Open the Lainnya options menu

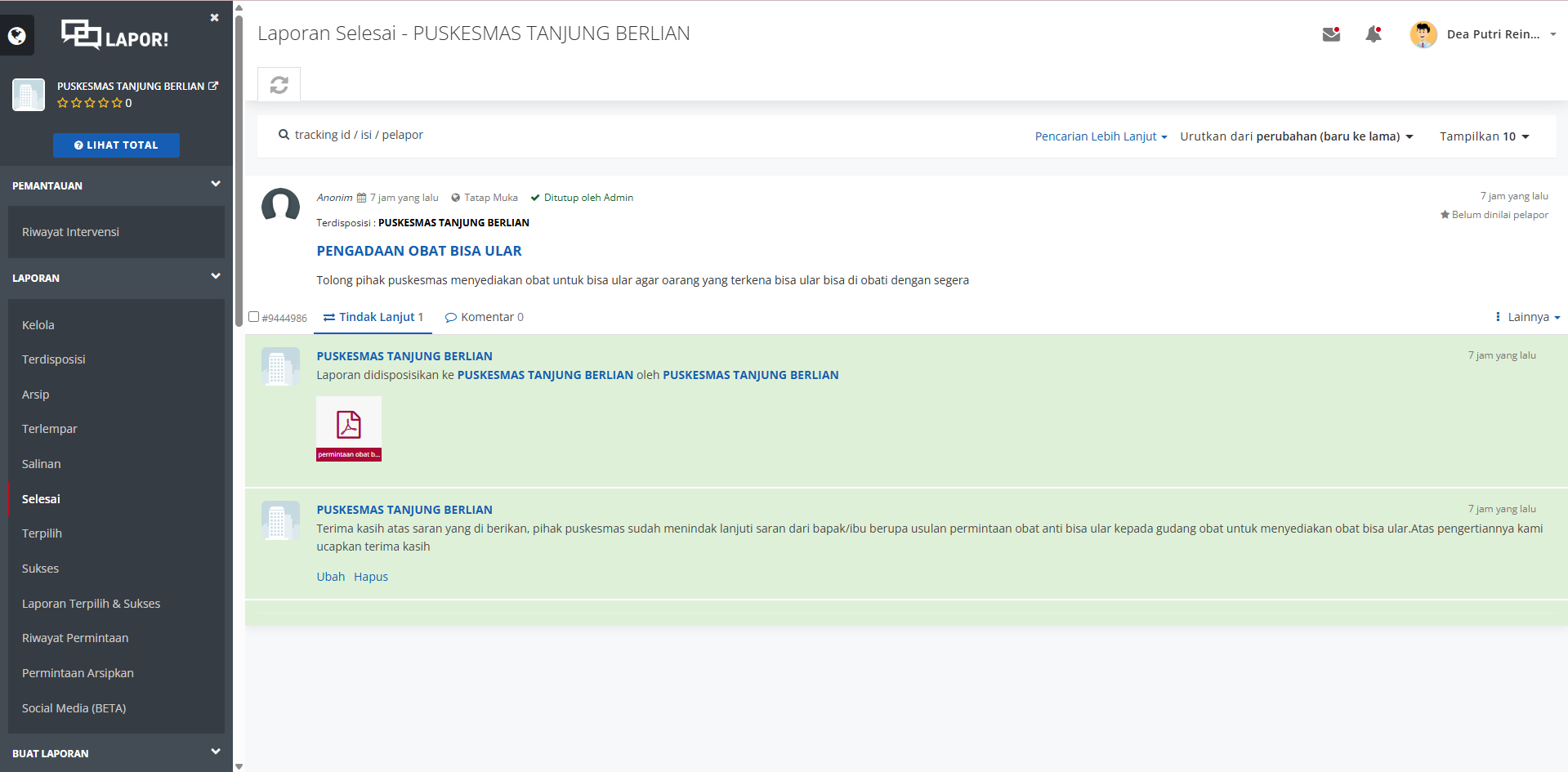pos(1527,317)
